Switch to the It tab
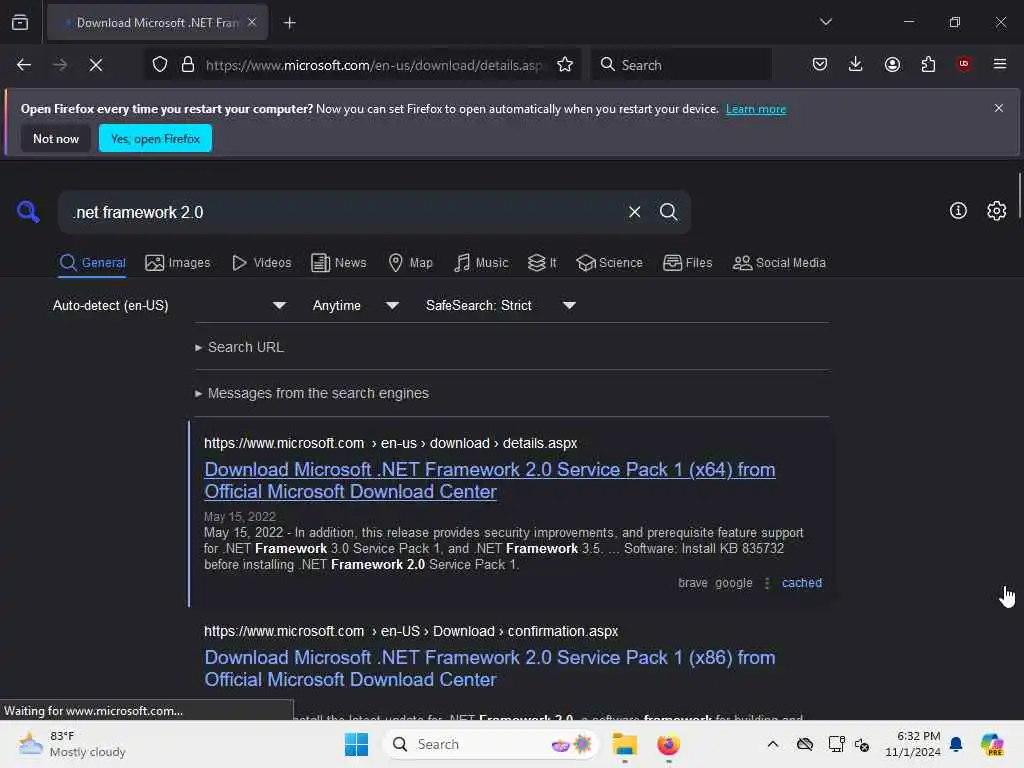This screenshot has height=768, width=1024. click(542, 263)
